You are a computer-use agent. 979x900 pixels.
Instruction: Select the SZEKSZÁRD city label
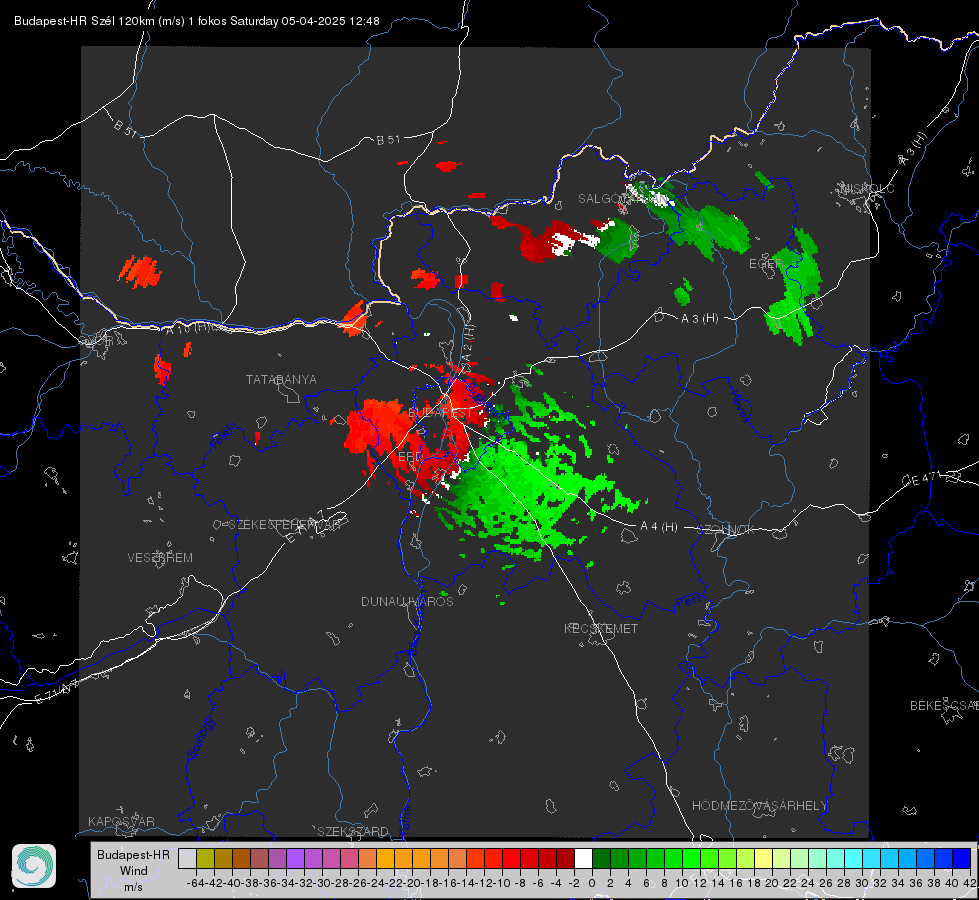[353, 831]
